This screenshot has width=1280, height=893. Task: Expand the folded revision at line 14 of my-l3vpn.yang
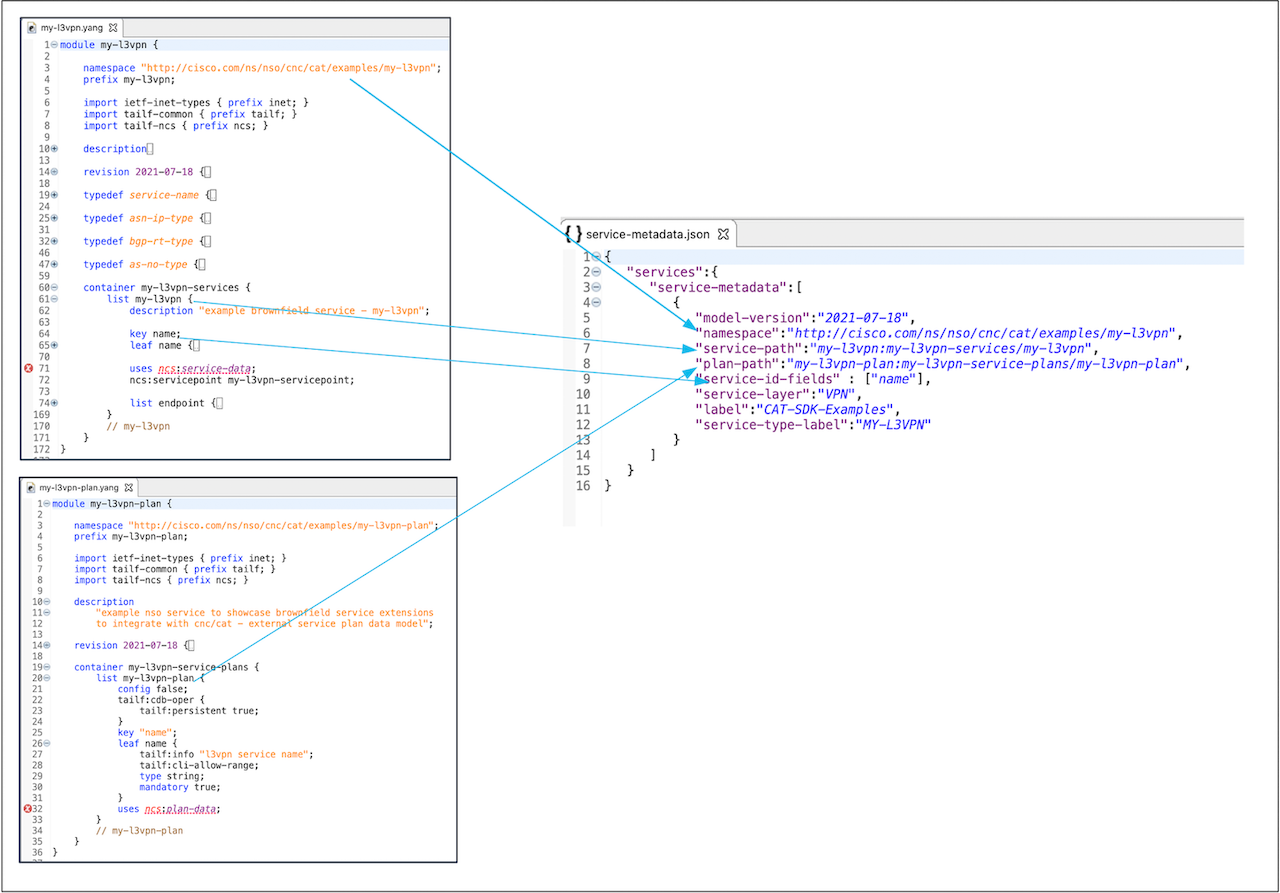pos(54,172)
